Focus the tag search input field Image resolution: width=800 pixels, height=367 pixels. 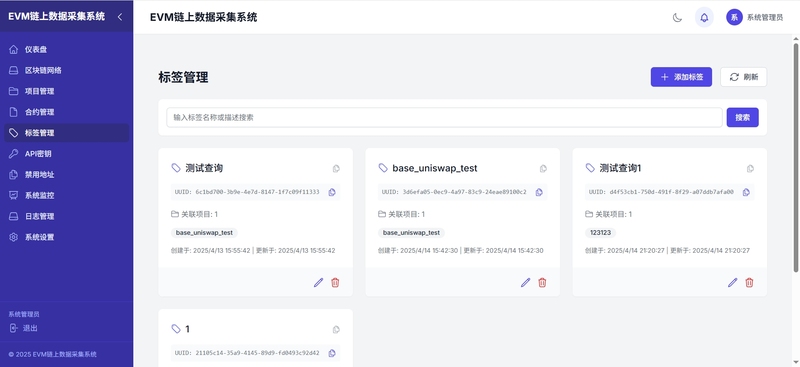pyautogui.click(x=444, y=117)
